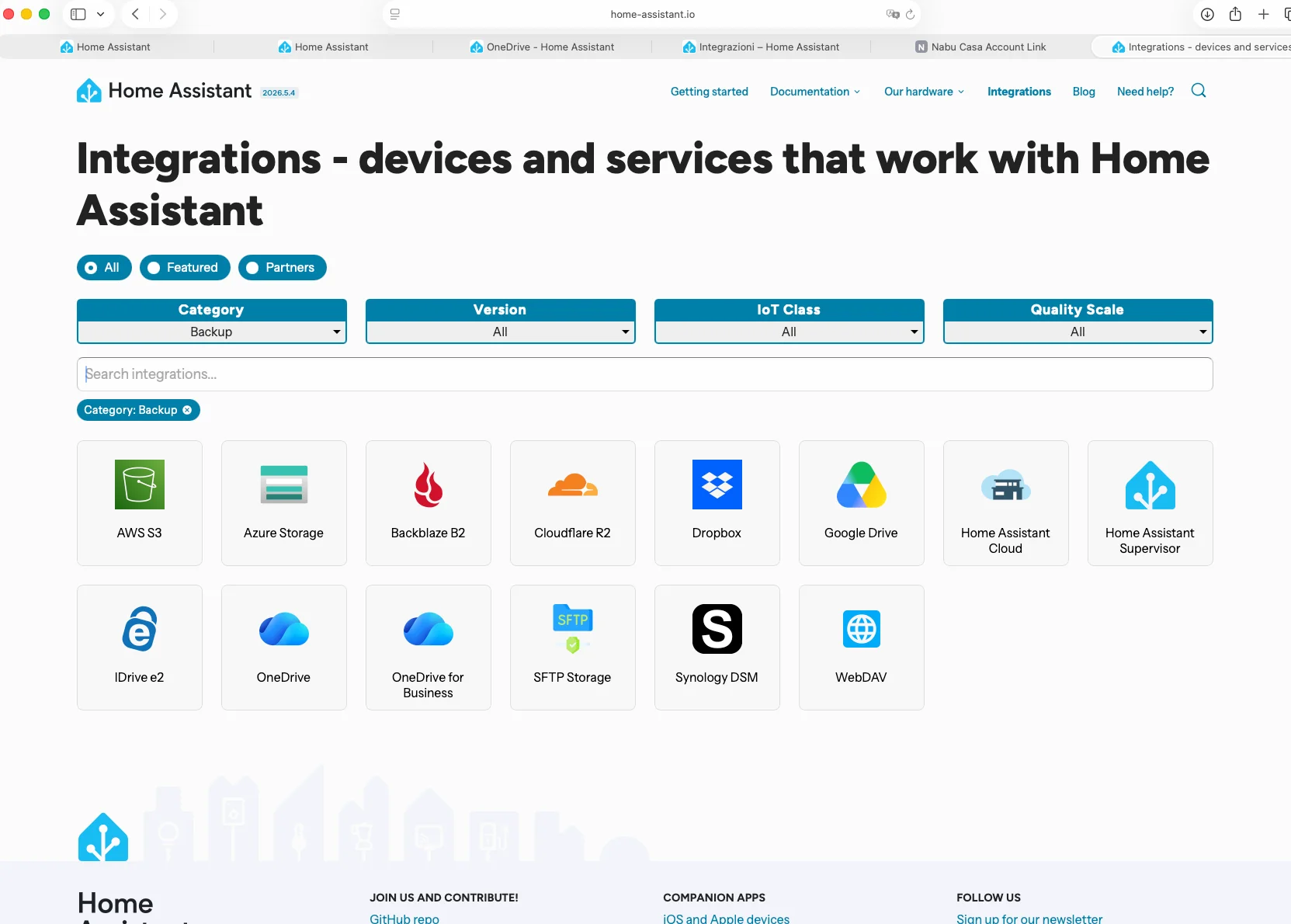This screenshot has height=924, width=1291.
Task: Open the Home Assistant Supervisor card
Action: (1150, 503)
